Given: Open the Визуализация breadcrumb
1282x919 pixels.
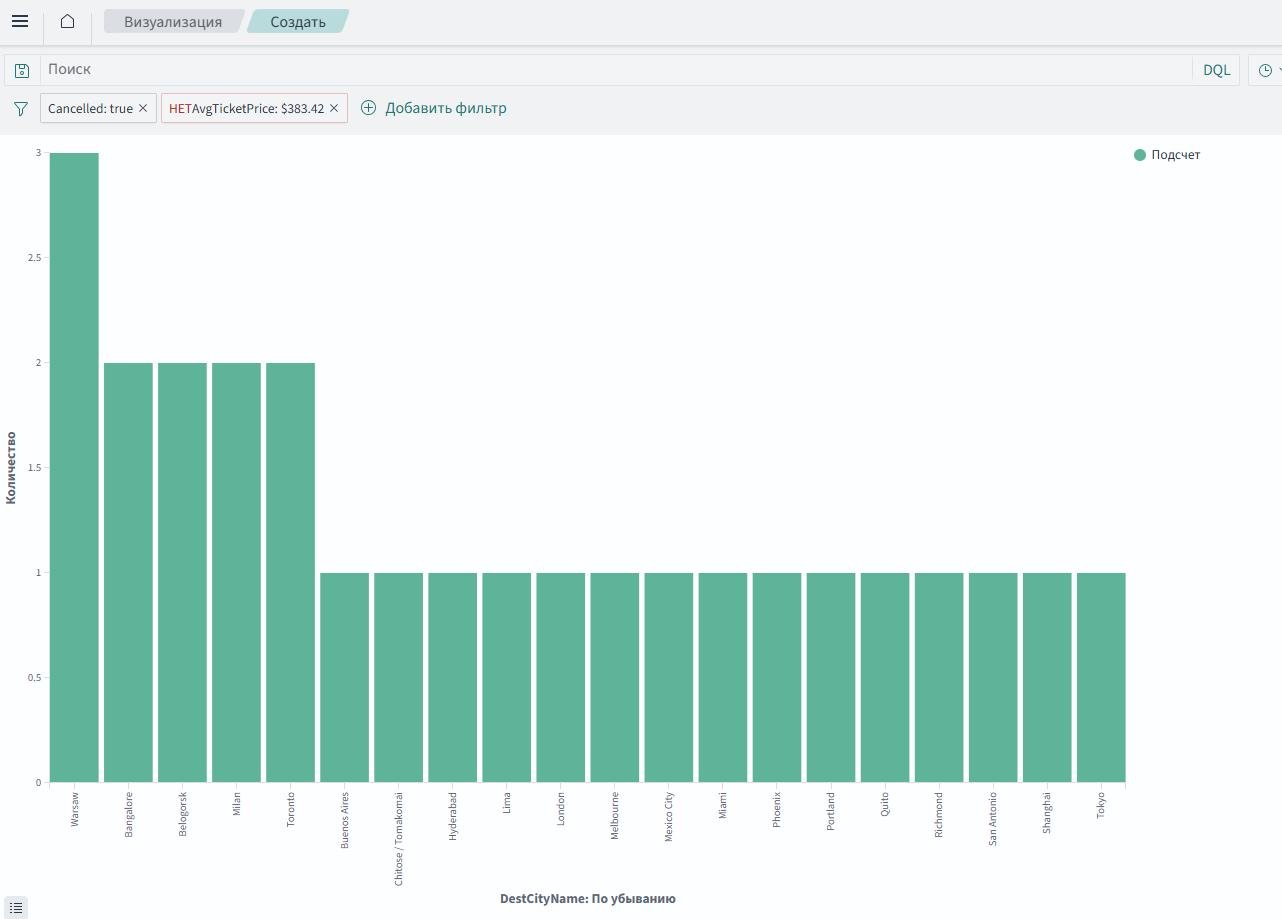Looking at the screenshot, I should [173, 21].
